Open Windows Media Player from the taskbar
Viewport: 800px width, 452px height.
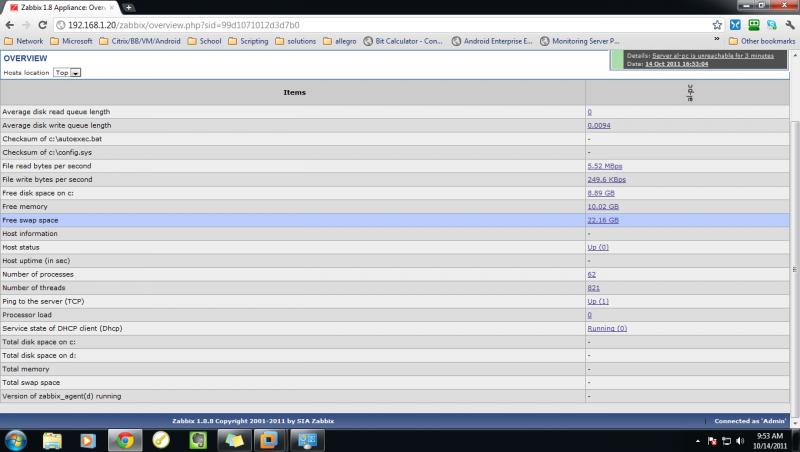click(x=88, y=440)
